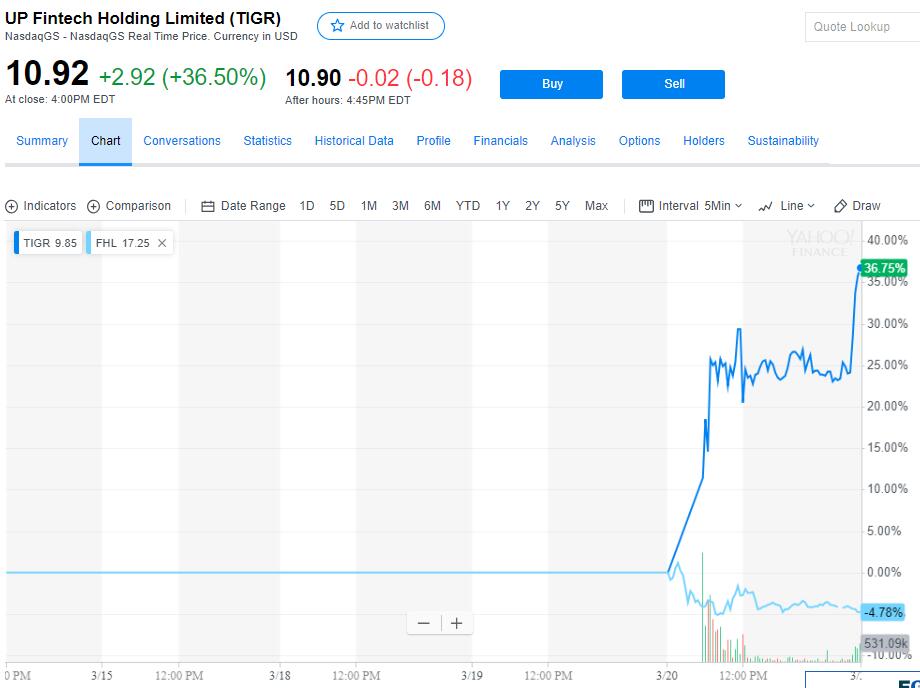This screenshot has width=920, height=688.
Task: Click the 10.92 closing price
Action: pyautogui.click(x=47, y=74)
